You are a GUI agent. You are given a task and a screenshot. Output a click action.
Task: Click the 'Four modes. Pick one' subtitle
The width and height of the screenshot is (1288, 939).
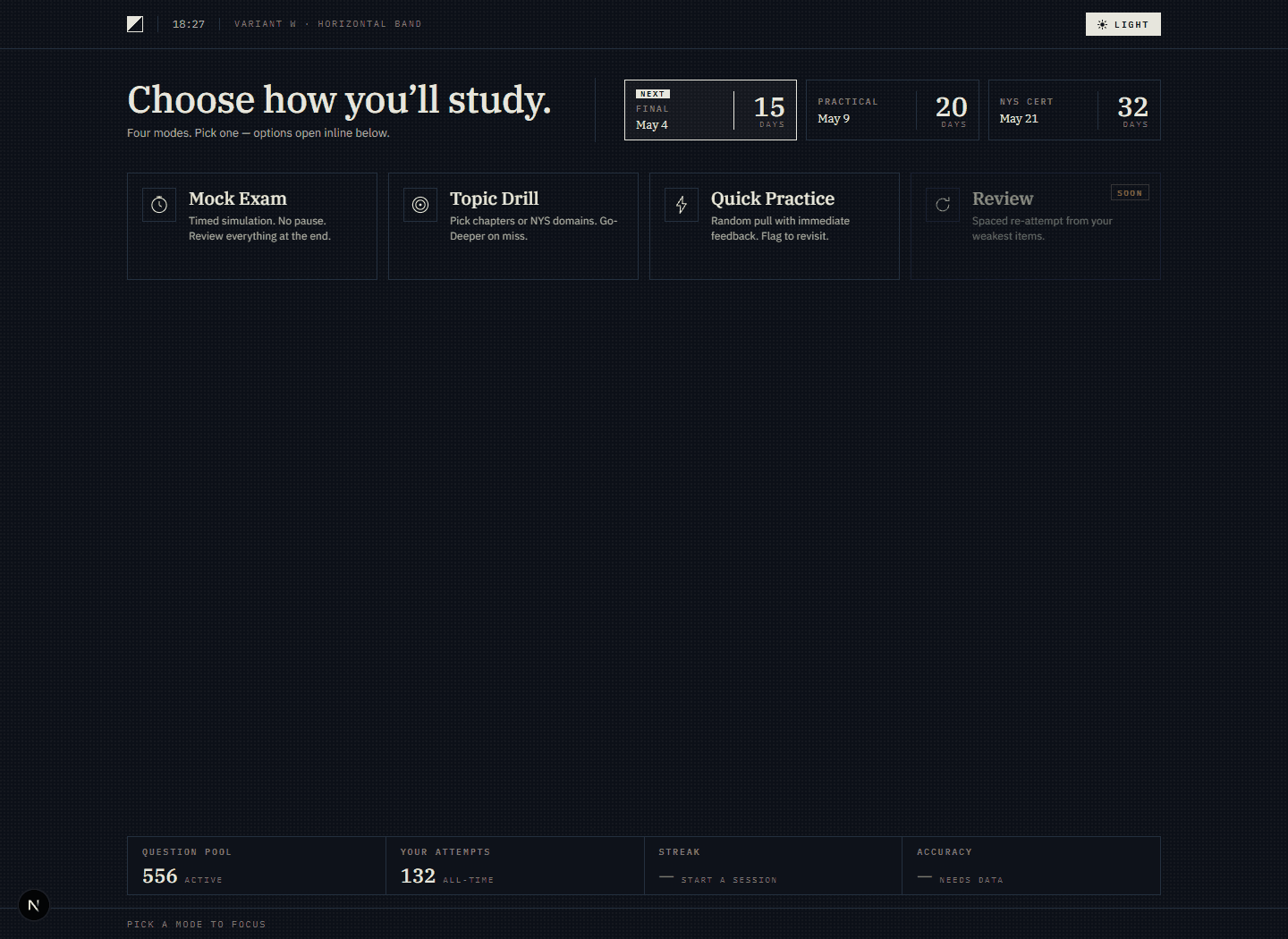pos(258,132)
